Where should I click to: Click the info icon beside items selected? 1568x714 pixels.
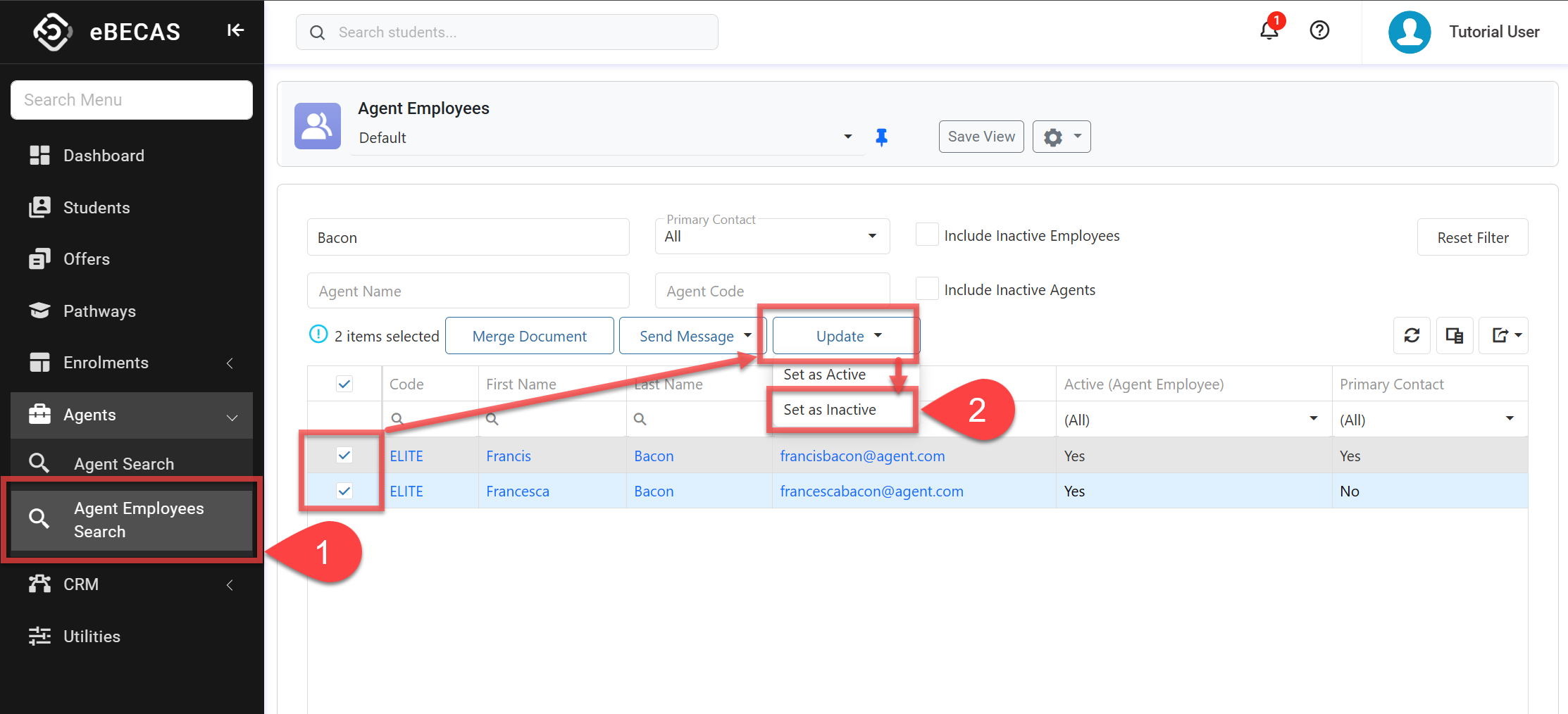(318, 334)
